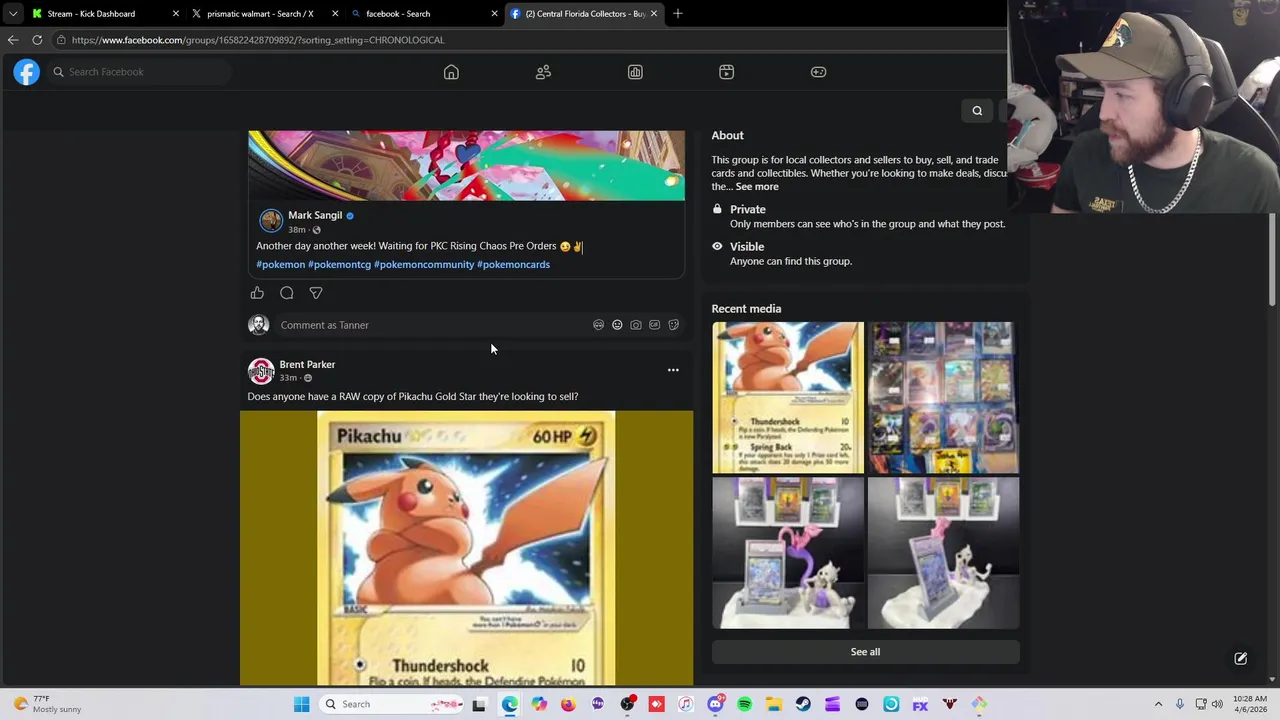This screenshot has width=1280, height=720.
Task: Like Mark Sangil's post
Action: [257, 293]
